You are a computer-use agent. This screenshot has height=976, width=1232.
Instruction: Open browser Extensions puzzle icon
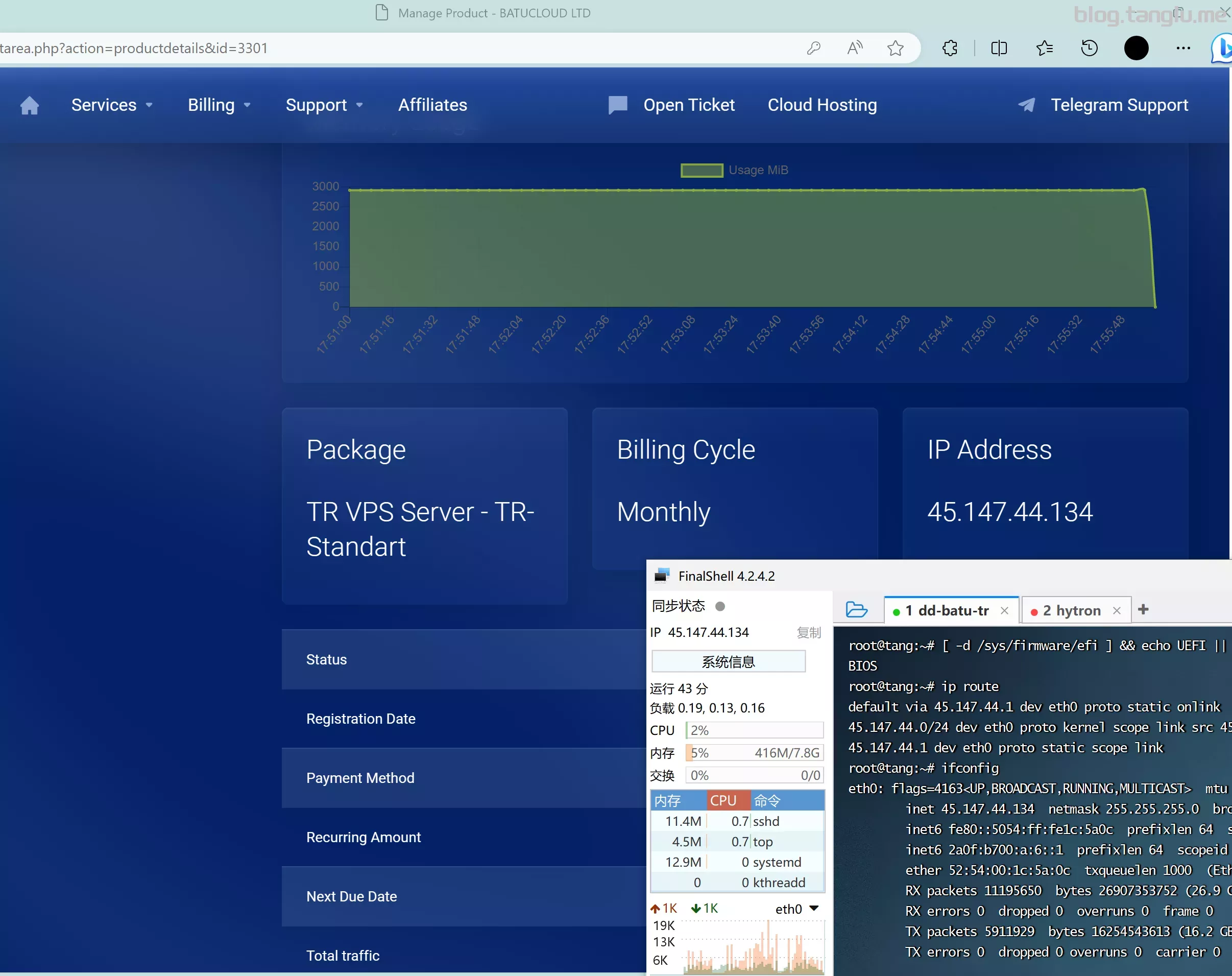coord(950,48)
